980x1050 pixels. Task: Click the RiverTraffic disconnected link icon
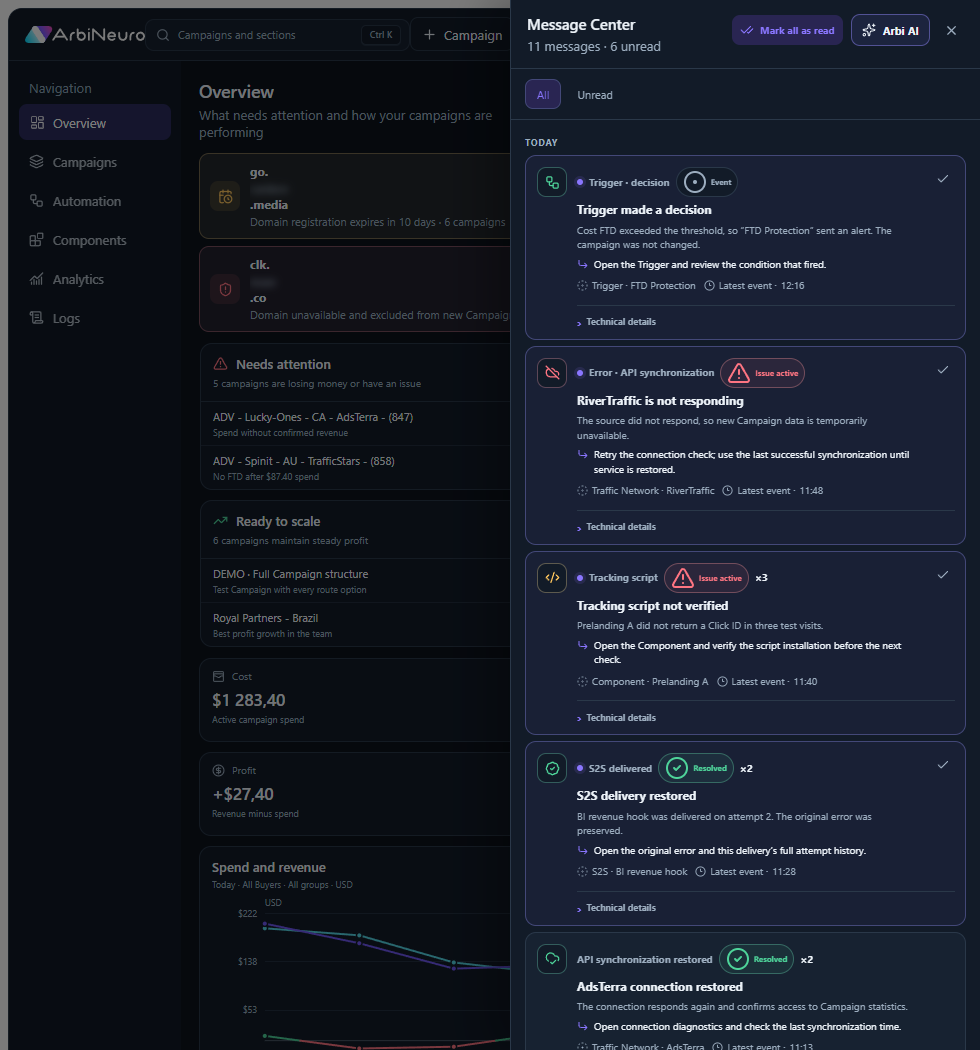(x=552, y=372)
